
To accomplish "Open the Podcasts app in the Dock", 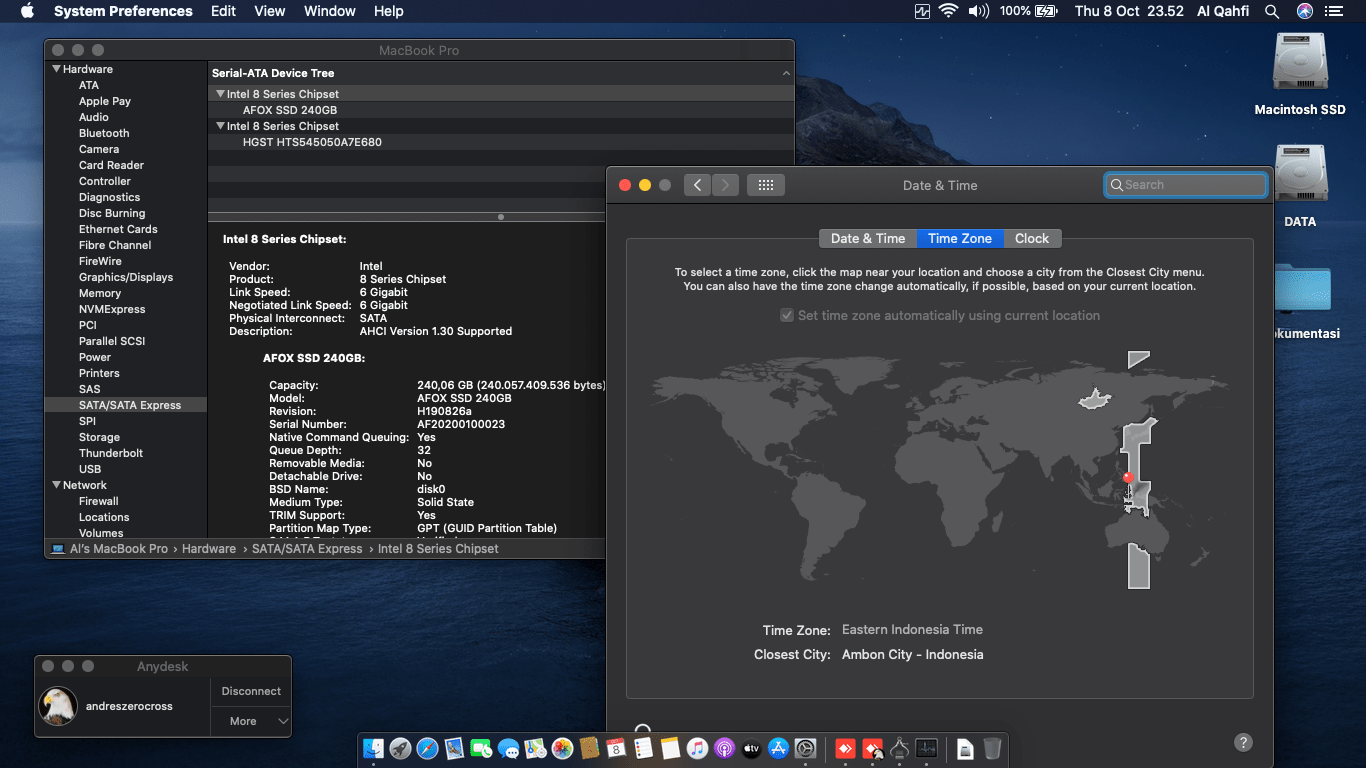I will tap(723, 748).
